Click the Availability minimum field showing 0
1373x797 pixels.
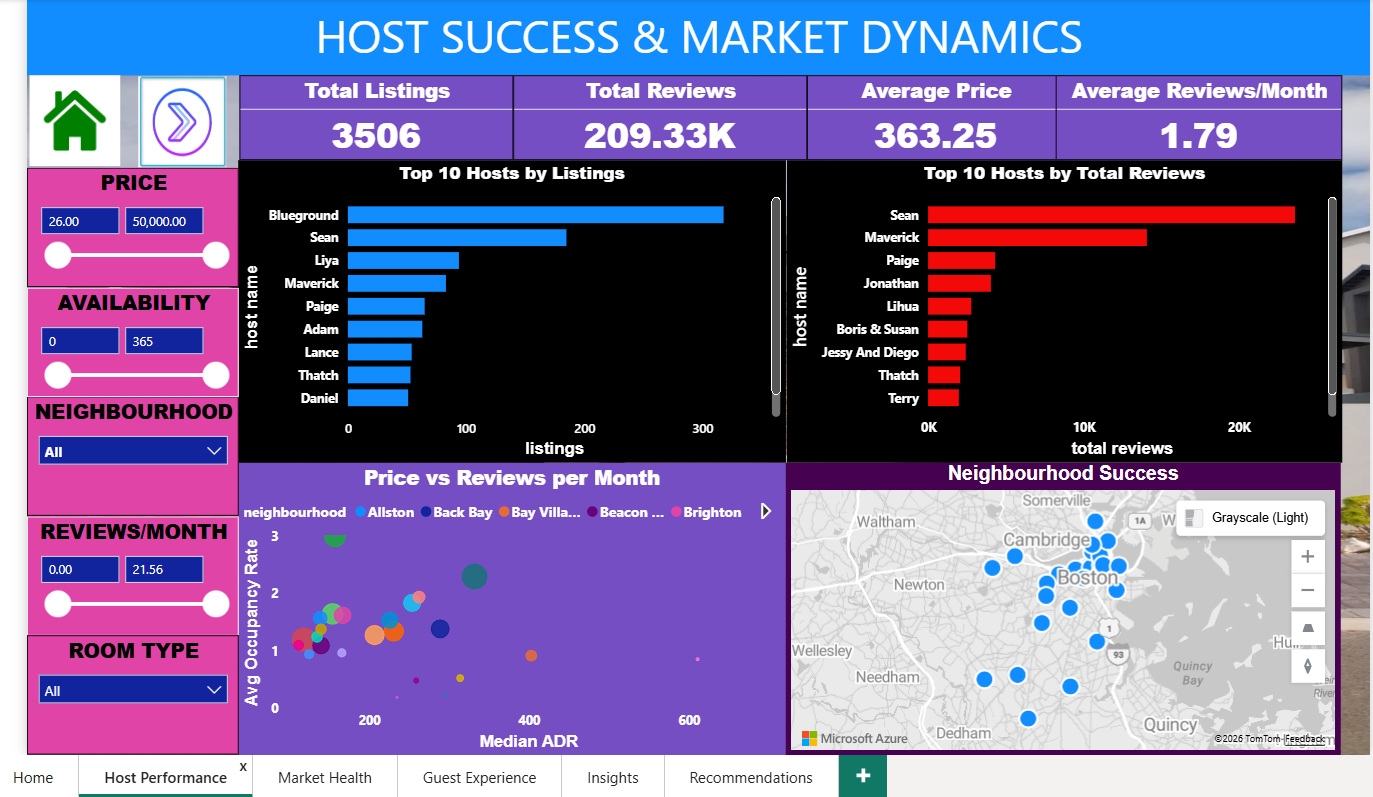click(x=80, y=341)
